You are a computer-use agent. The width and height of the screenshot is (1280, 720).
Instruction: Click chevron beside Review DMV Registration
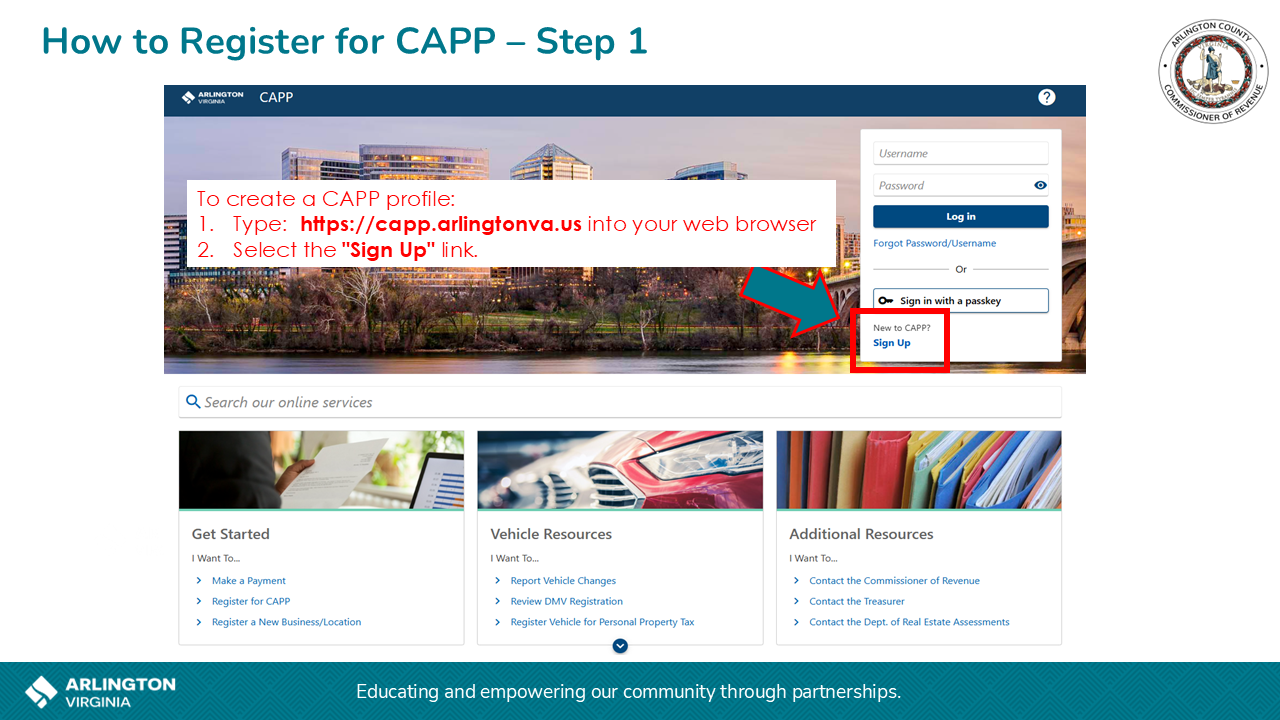click(x=498, y=601)
